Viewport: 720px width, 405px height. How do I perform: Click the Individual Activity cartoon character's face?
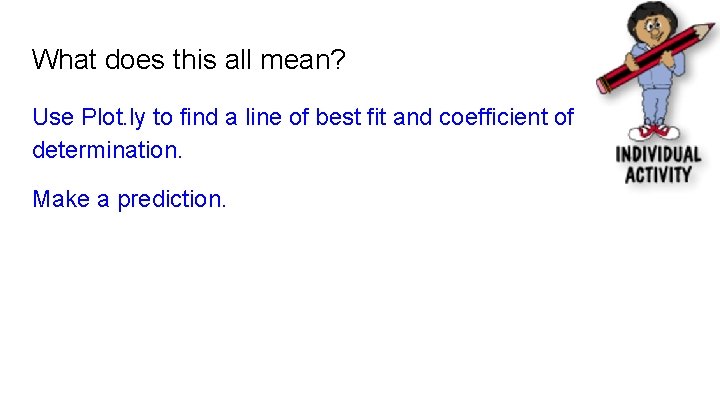coord(654,29)
